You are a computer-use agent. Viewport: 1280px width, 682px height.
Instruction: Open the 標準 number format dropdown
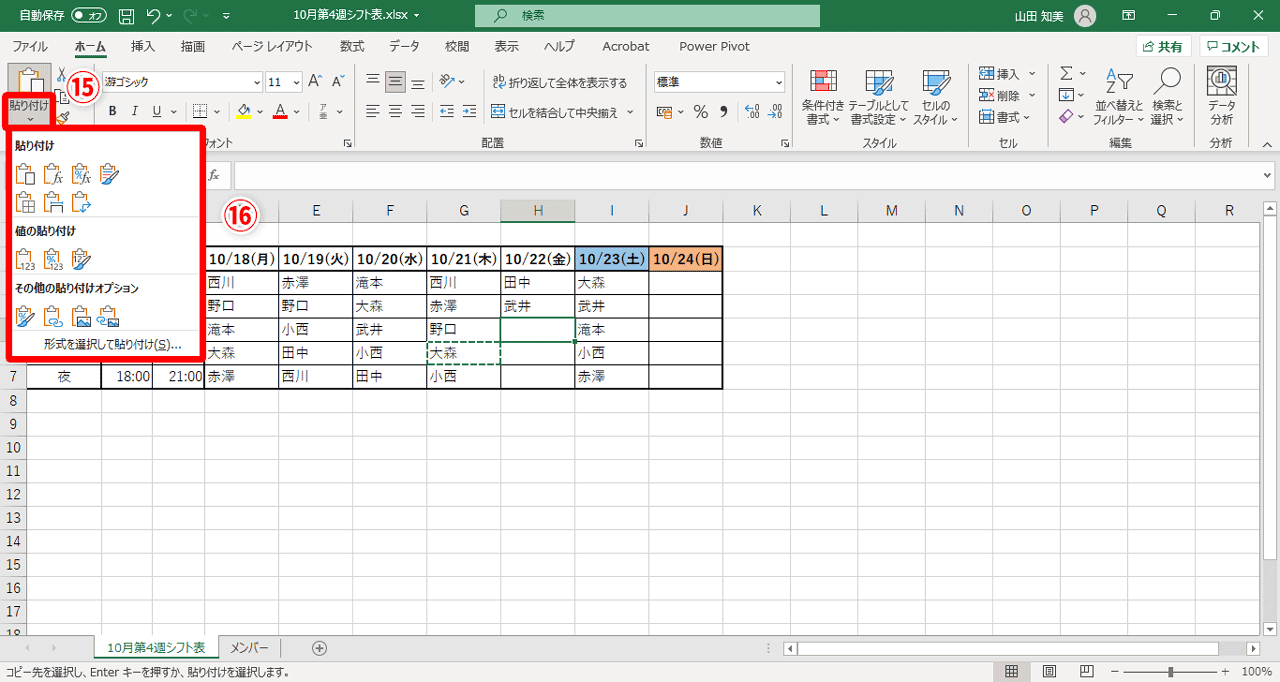tap(777, 82)
